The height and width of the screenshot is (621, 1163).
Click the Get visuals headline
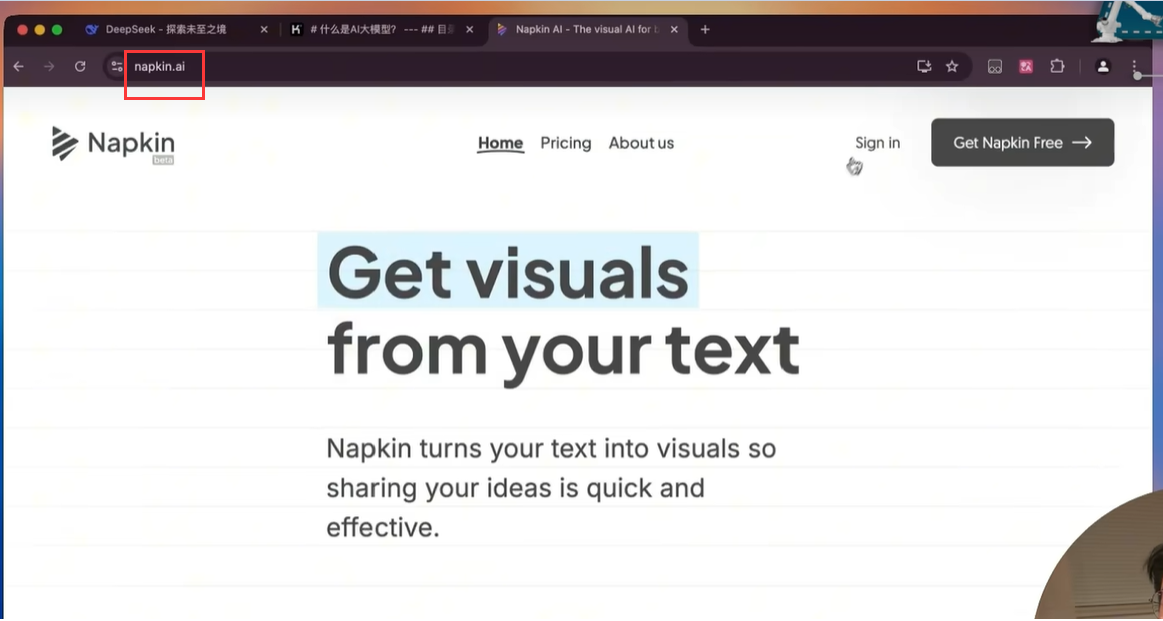point(508,272)
